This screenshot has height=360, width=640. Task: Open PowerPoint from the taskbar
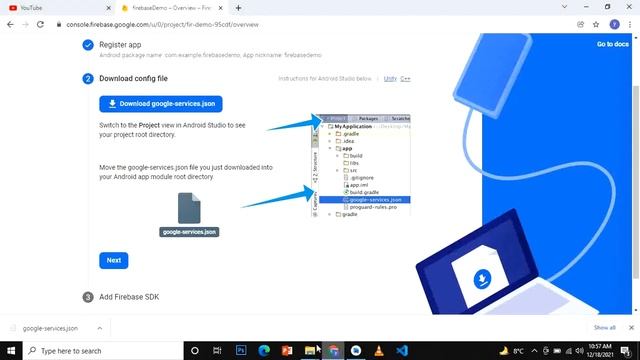(287, 351)
